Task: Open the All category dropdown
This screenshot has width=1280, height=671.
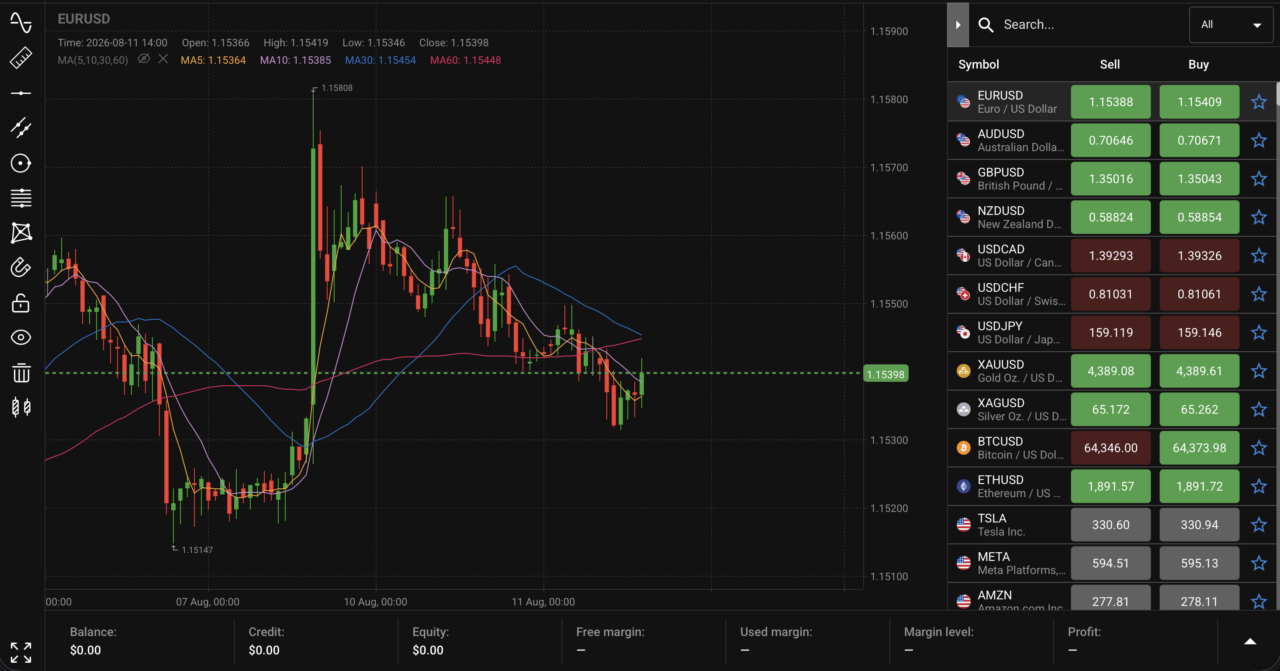Action: (x=1230, y=25)
